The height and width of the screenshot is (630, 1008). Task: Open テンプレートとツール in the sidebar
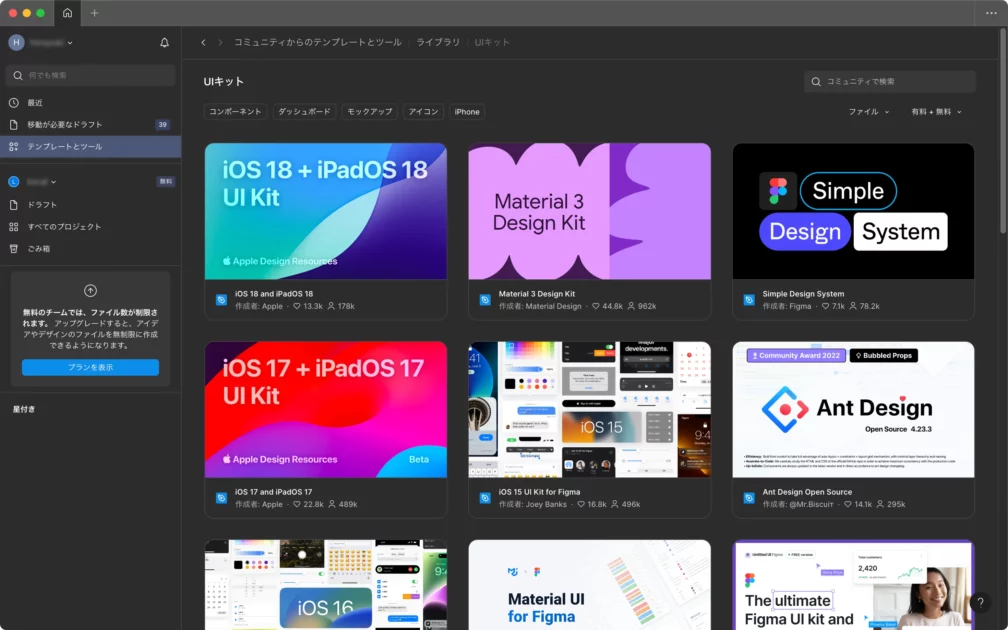pyautogui.click(x=64, y=147)
